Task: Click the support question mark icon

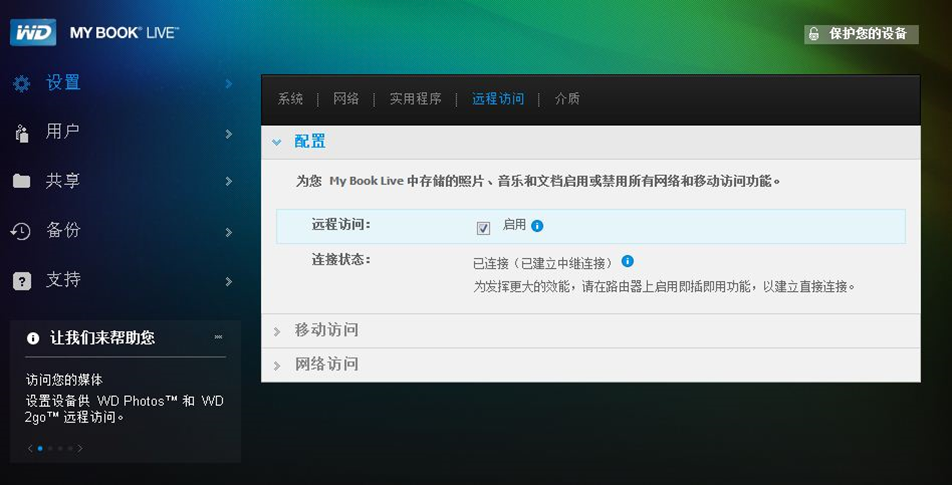Action: 21,281
